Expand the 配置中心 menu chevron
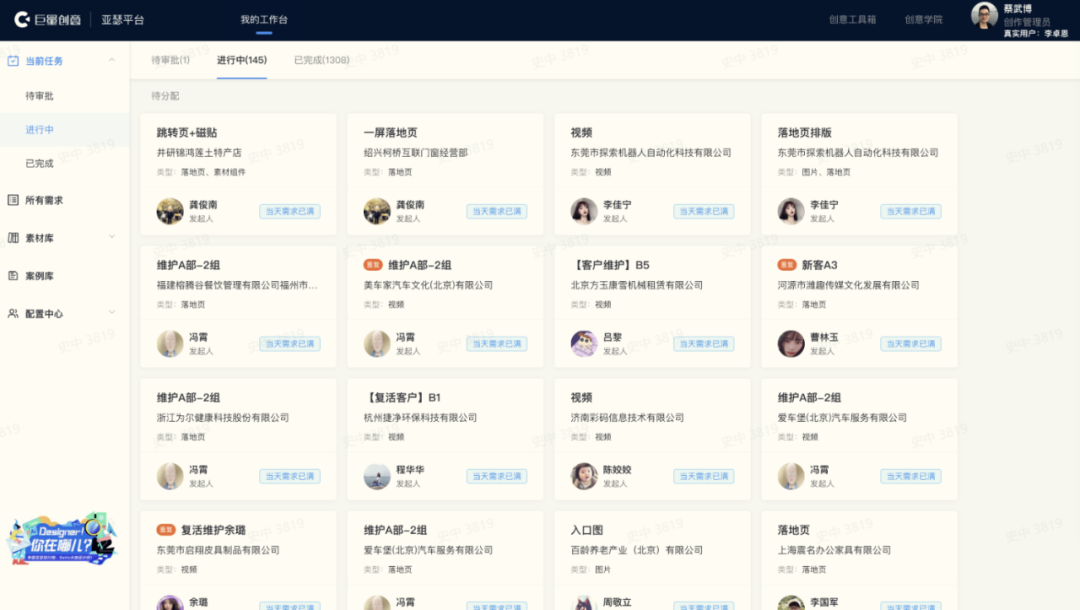This screenshot has height=610, width=1080. [x=112, y=313]
